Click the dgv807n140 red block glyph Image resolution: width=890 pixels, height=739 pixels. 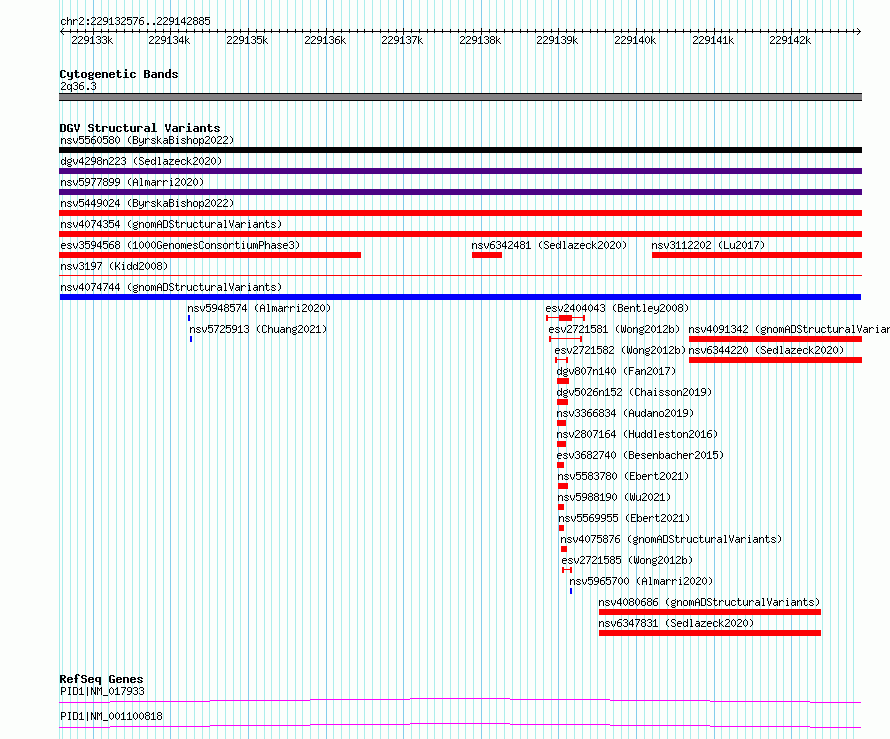(562, 381)
